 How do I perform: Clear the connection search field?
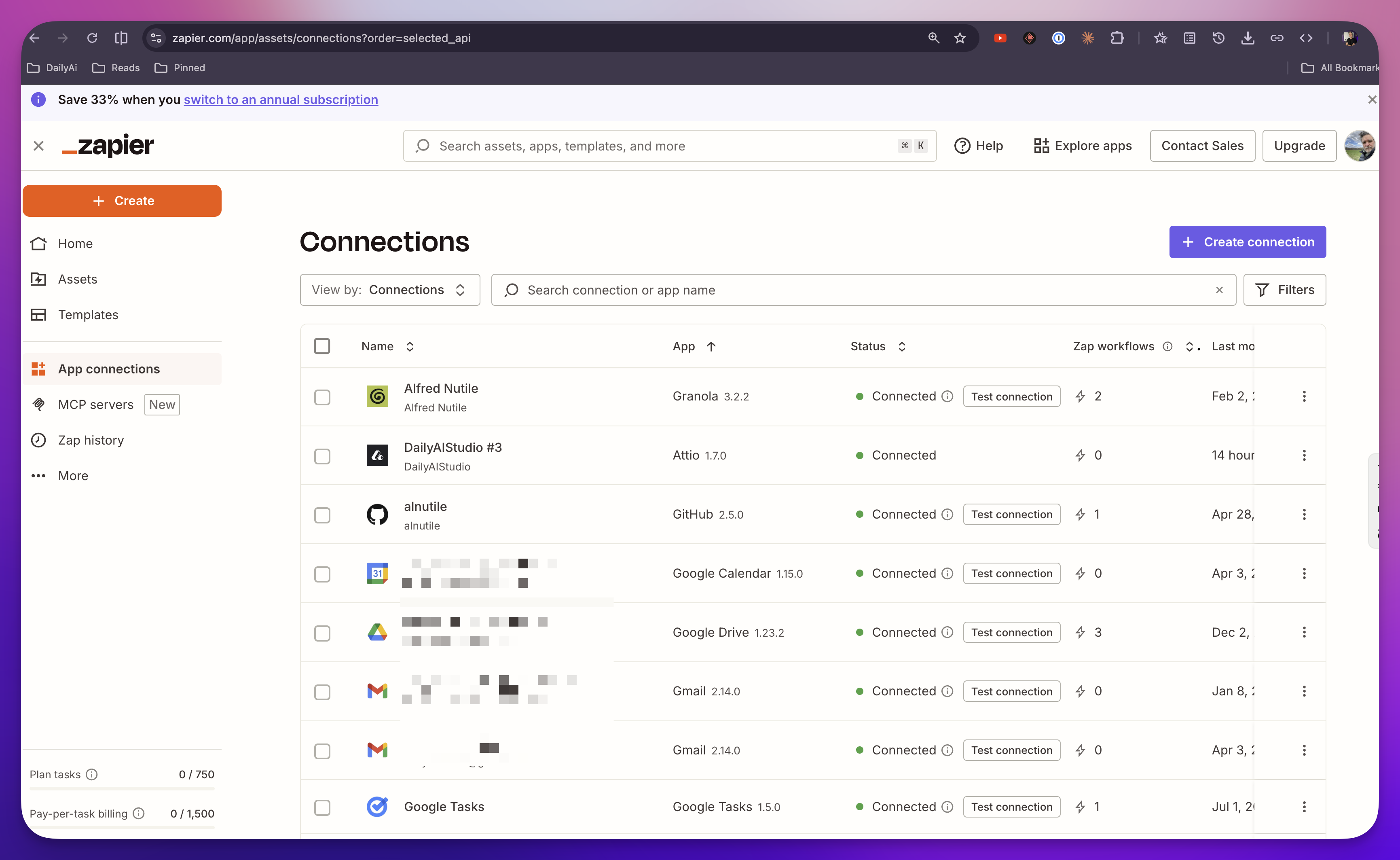coord(1219,290)
